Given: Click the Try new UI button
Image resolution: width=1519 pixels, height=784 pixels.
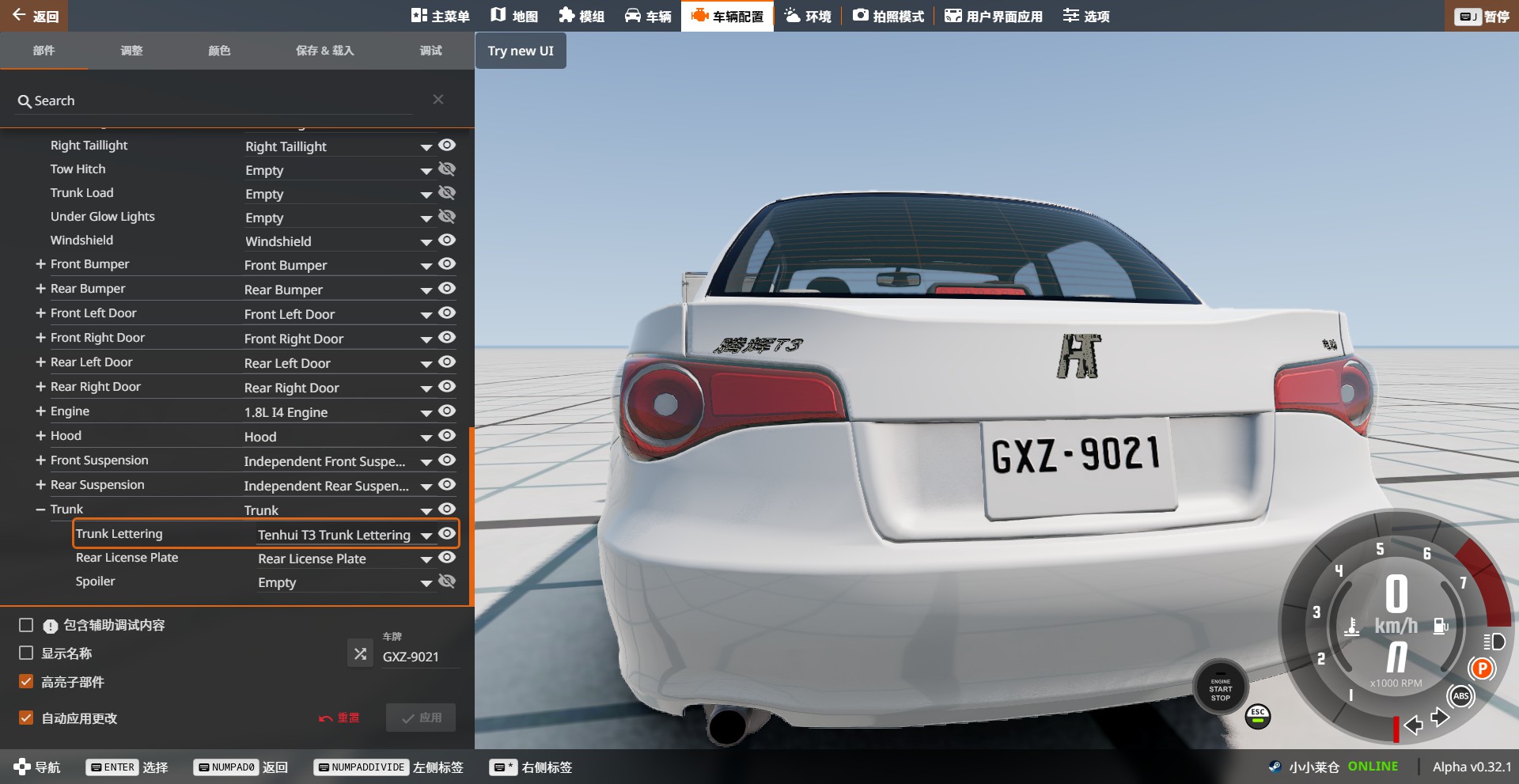Looking at the screenshot, I should [x=521, y=51].
